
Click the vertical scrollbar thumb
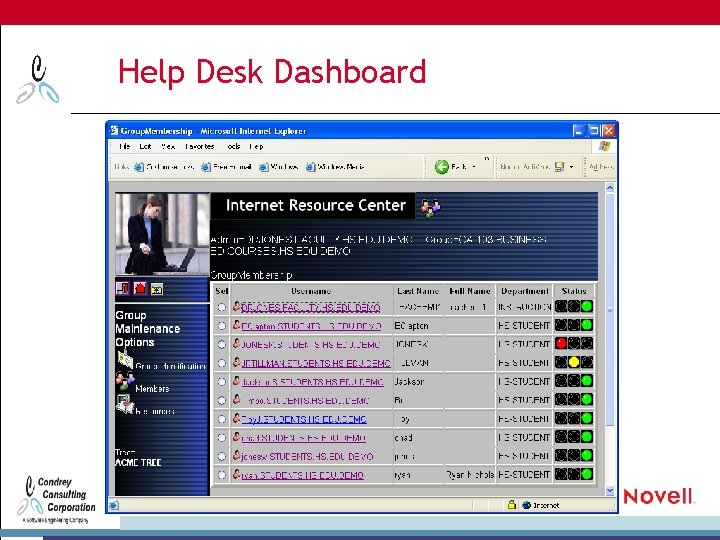(x=610, y=309)
